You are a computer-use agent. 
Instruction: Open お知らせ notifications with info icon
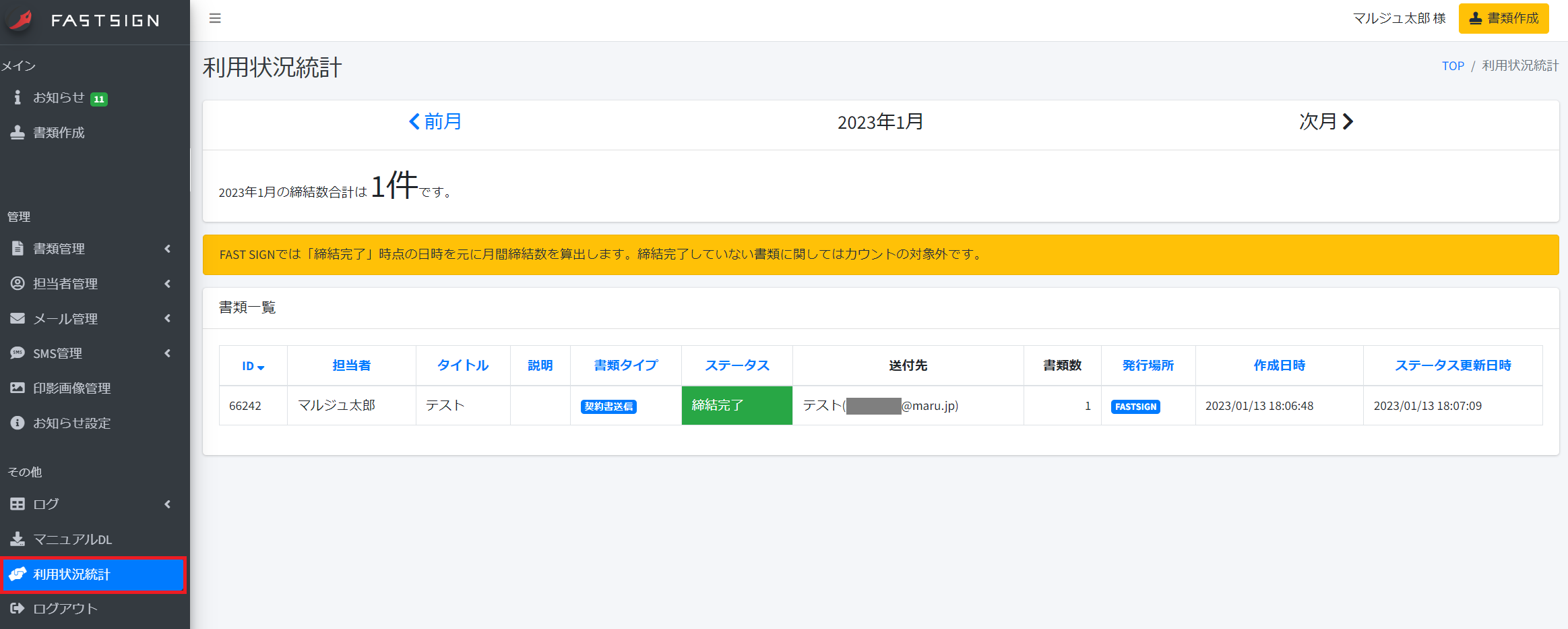tap(18, 98)
